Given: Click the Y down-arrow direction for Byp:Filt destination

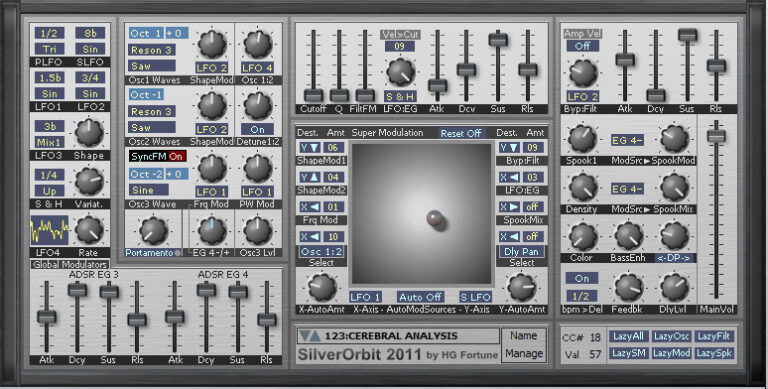Looking at the screenshot, I should [x=509, y=147].
